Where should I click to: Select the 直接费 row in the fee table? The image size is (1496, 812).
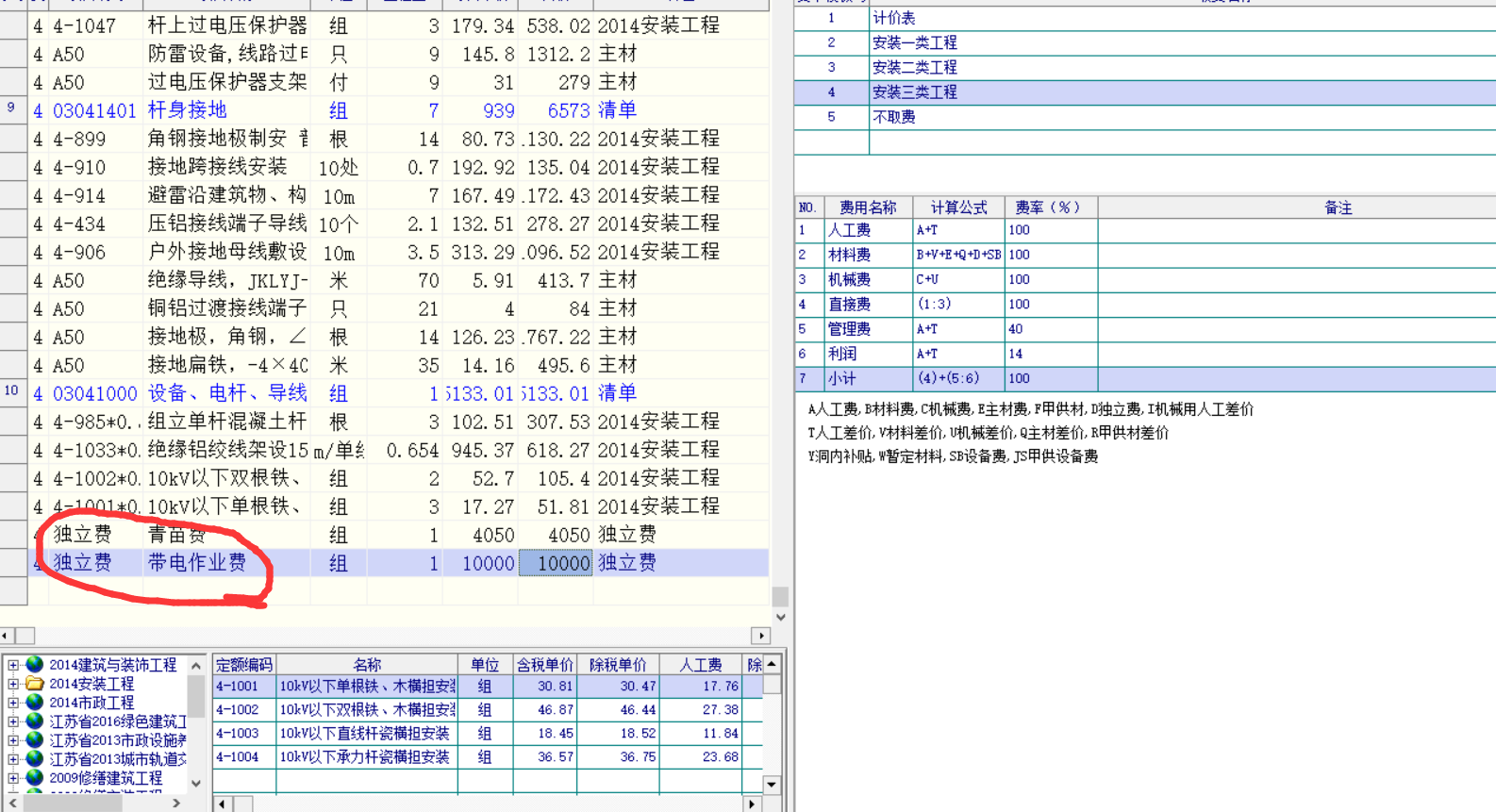coord(1144,305)
